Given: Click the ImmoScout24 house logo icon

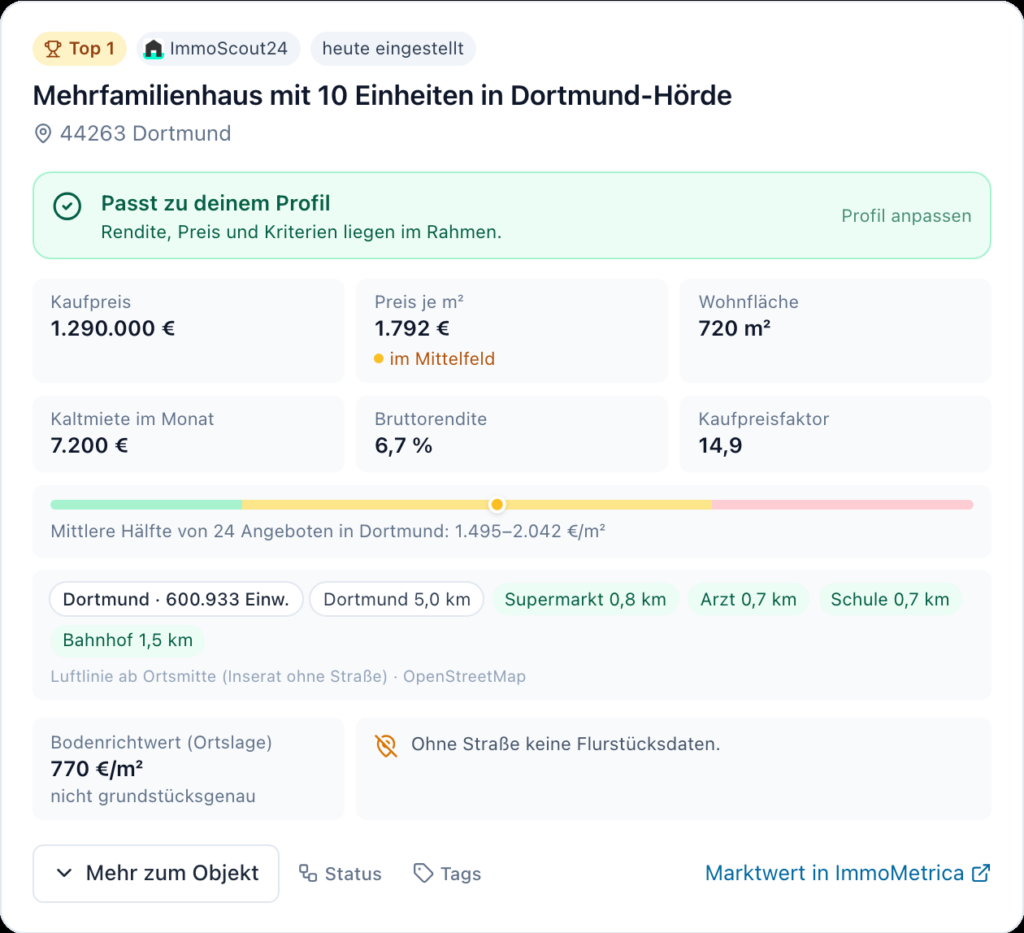Looking at the screenshot, I should (x=153, y=49).
